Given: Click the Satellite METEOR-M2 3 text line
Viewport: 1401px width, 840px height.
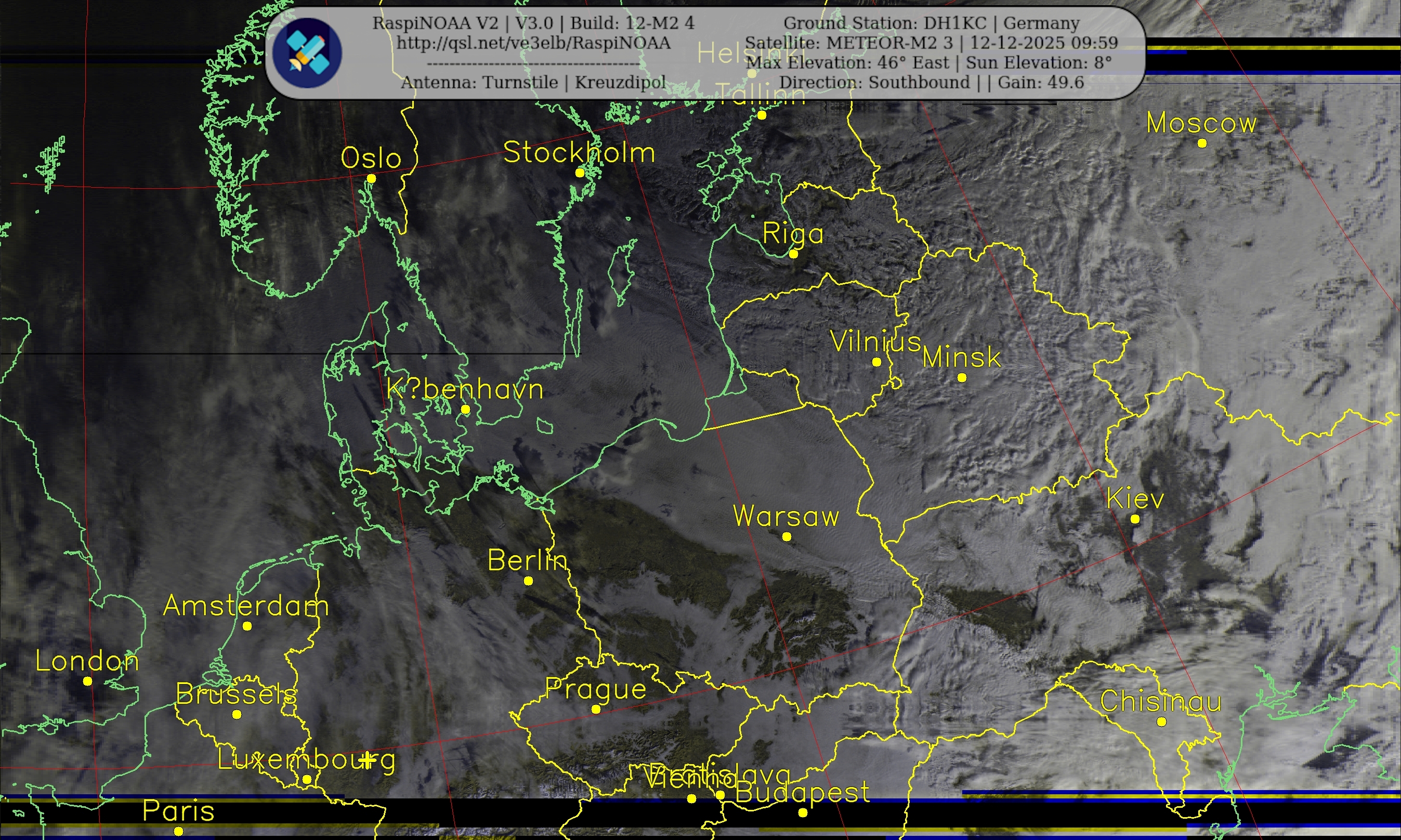Looking at the screenshot, I should tap(931, 43).
